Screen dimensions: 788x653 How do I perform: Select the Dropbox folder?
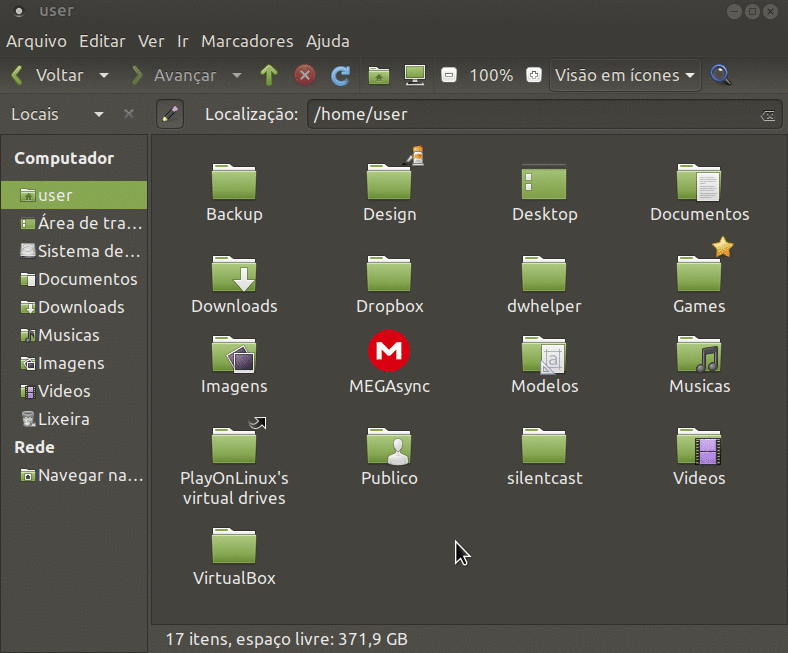pyautogui.click(x=389, y=285)
